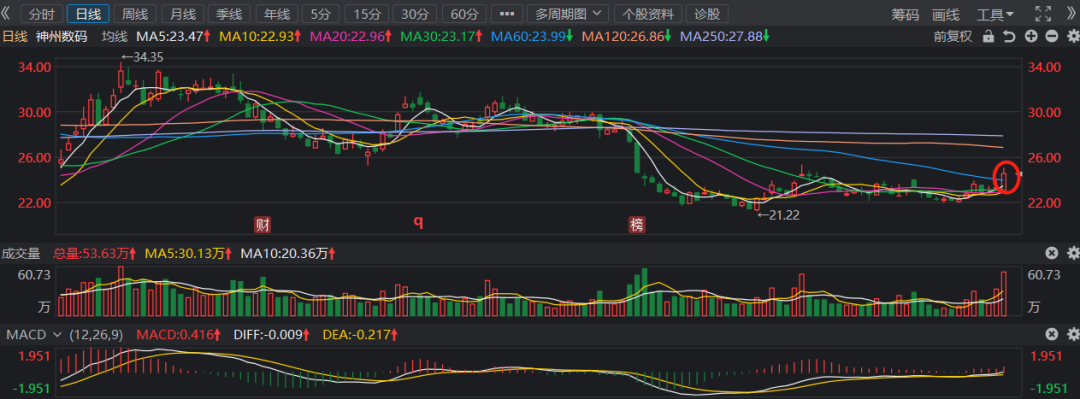Switch to 周线 weekly tab
Image resolution: width=1080 pixels, height=399 pixels.
click(134, 14)
